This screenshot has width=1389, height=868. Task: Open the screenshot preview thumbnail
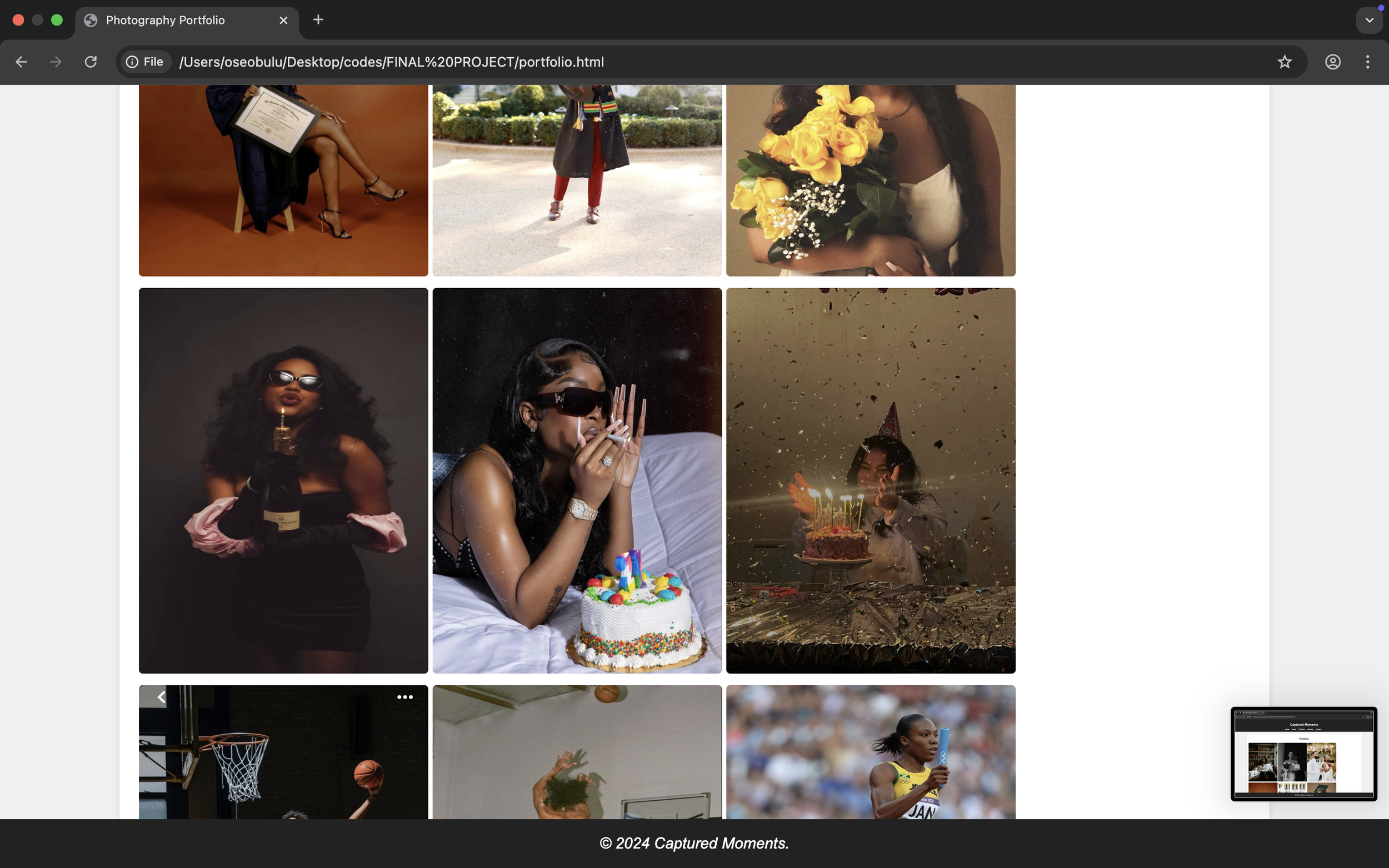pyautogui.click(x=1303, y=753)
